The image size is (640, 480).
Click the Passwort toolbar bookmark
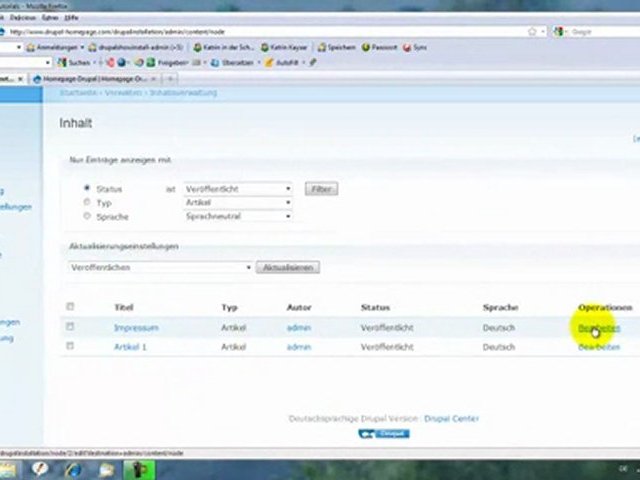382,47
